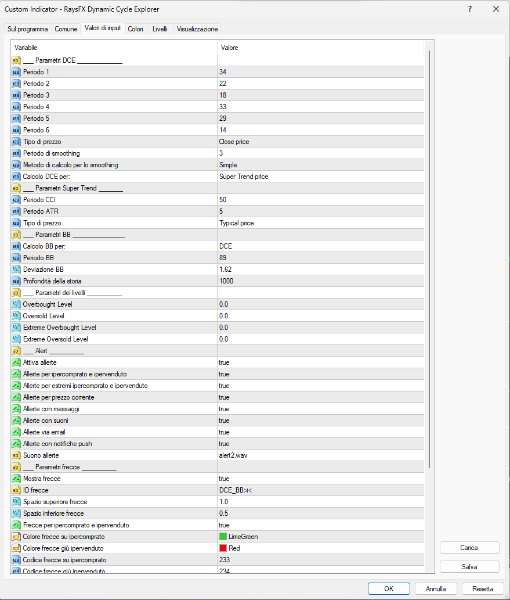510x600 pixels.
Task: Switch to the Comune tab
Action: pos(66,29)
